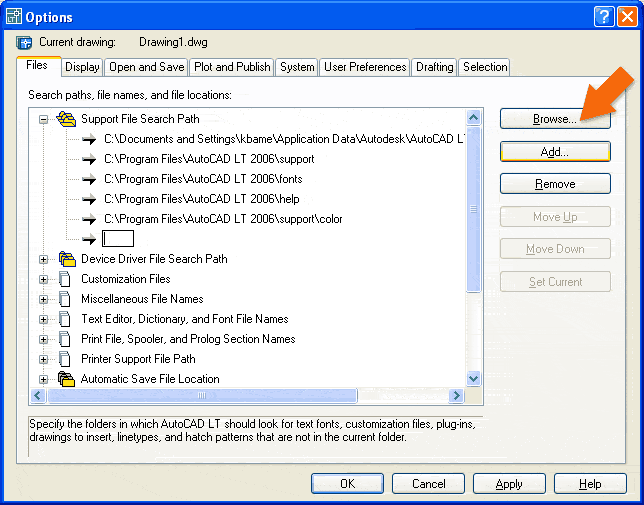Click the Printer Support File Path icon
644x505 pixels.
[x=67, y=359]
